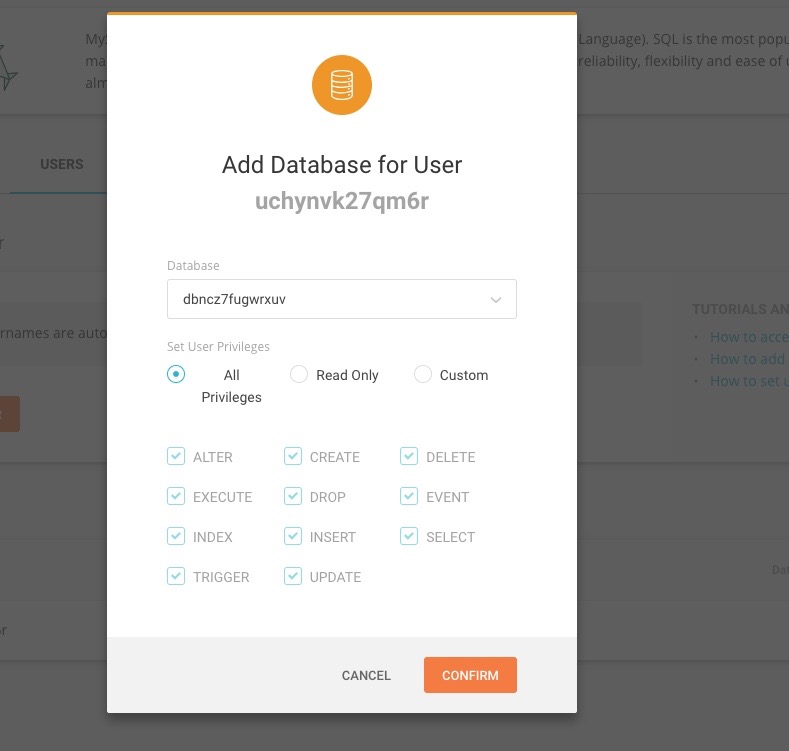Click the orange database icon
The width and height of the screenshot is (789, 751).
(342, 85)
